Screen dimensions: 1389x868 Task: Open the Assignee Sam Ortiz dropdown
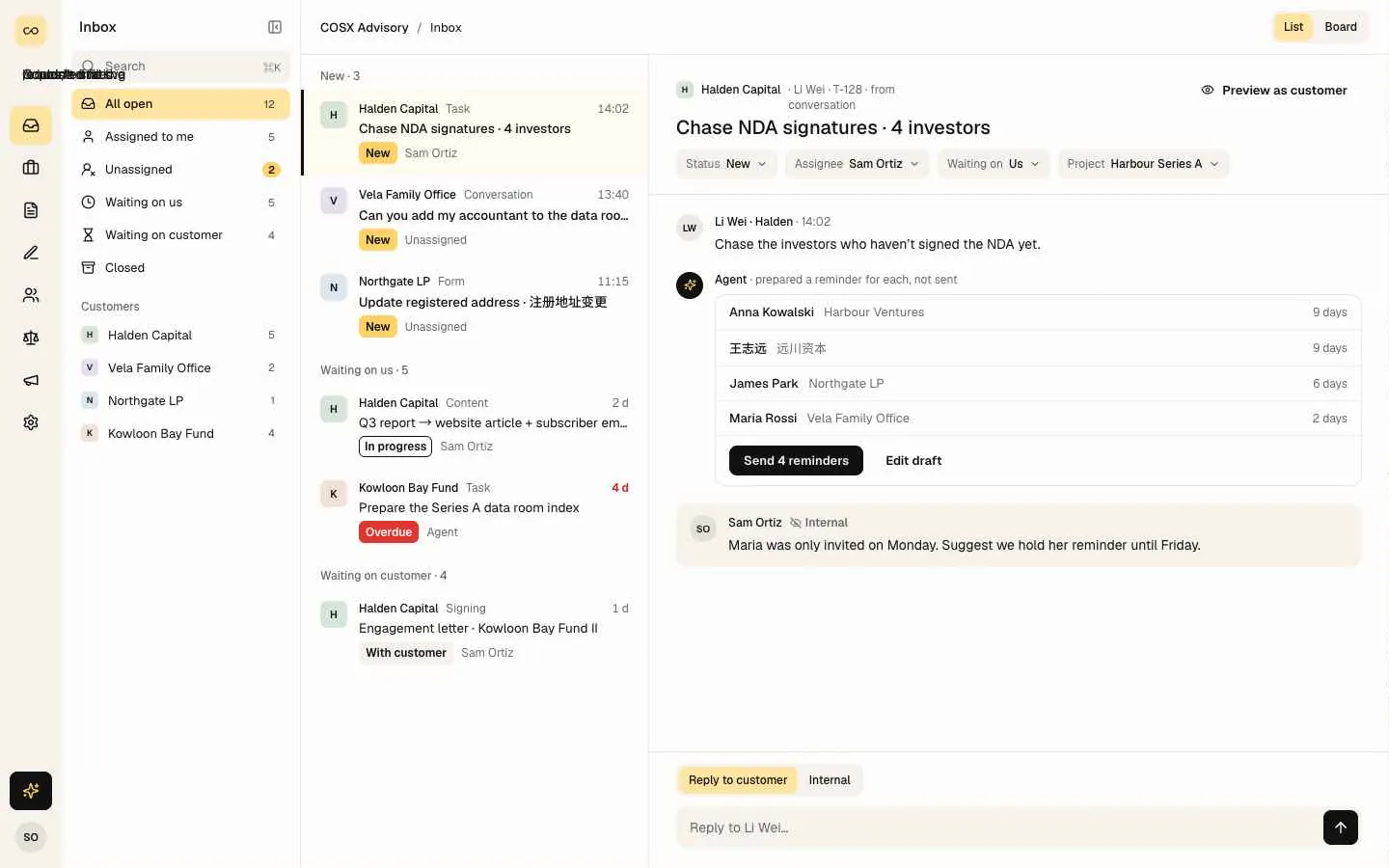pyautogui.click(x=858, y=164)
